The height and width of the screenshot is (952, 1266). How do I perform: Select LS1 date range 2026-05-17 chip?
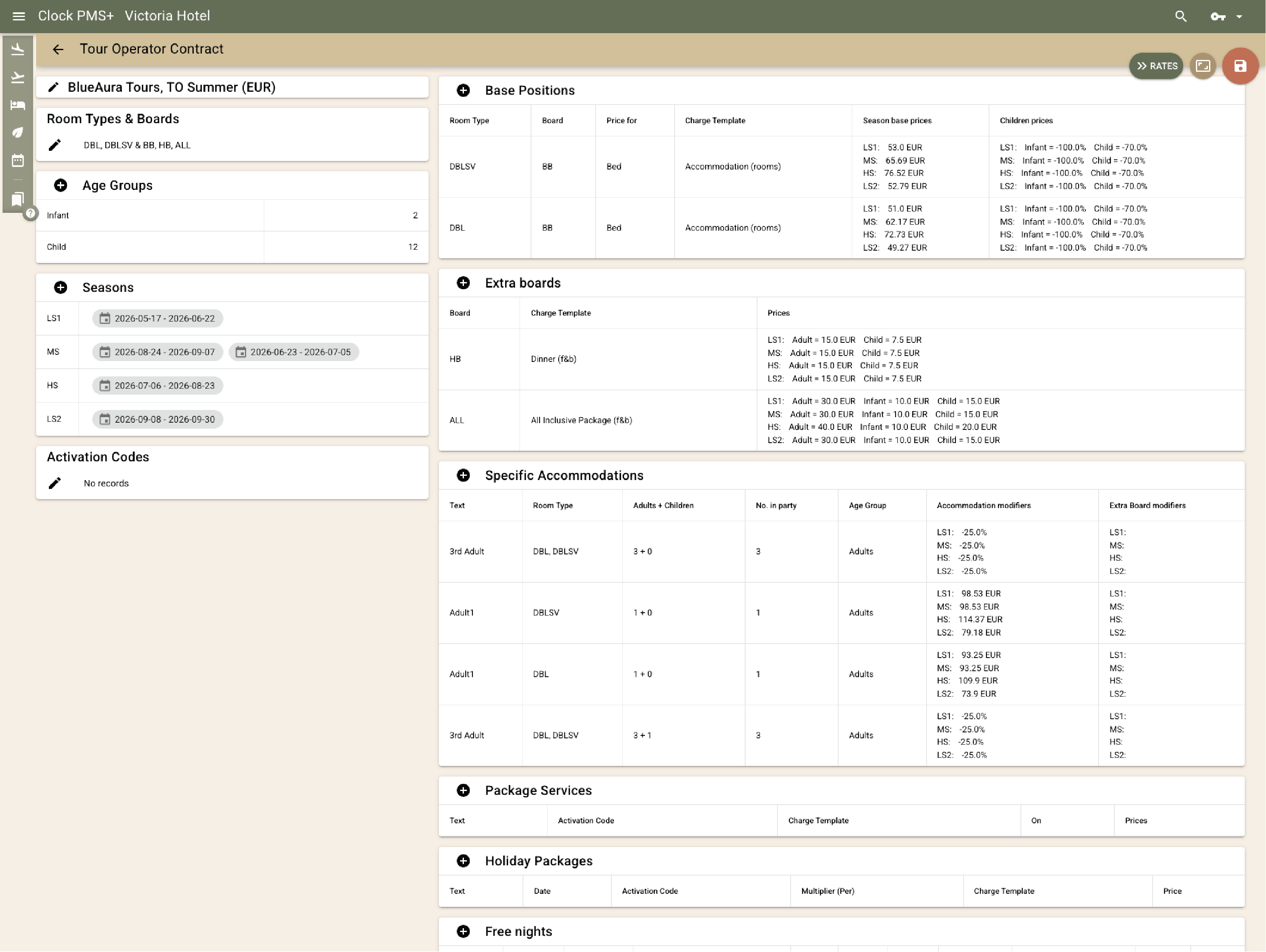click(x=157, y=318)
